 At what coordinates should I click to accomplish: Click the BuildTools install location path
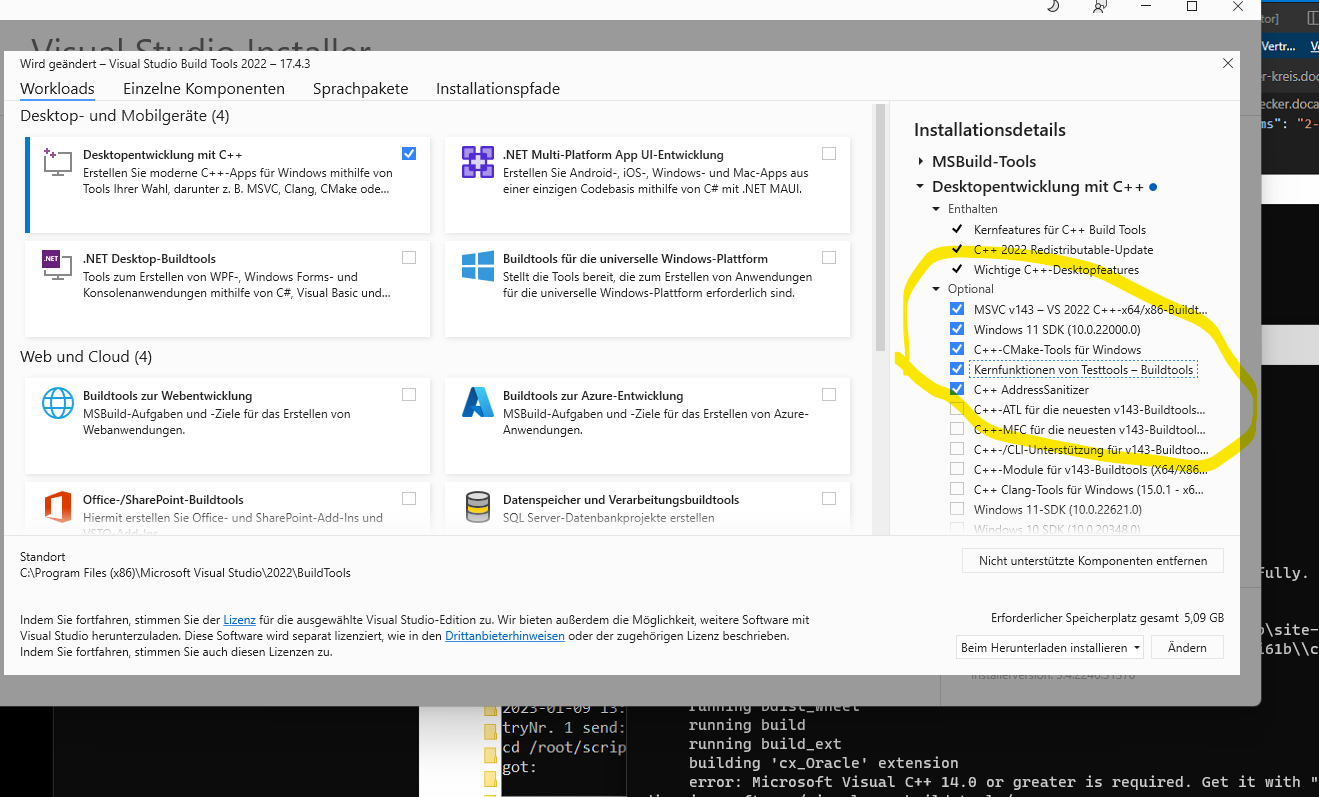[x=185, y=573]
